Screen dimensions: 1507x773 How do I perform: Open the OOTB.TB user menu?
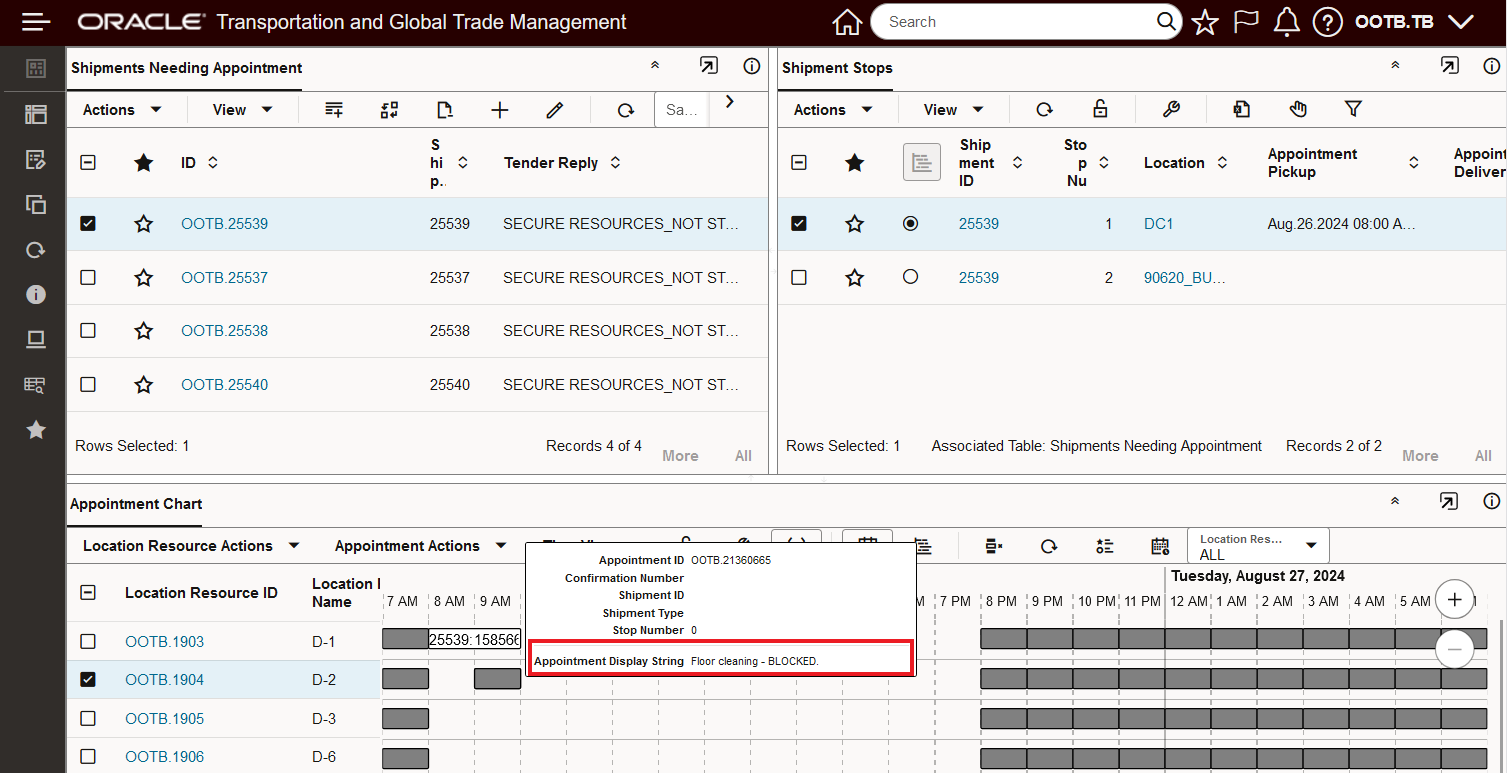click(1415, 22)
